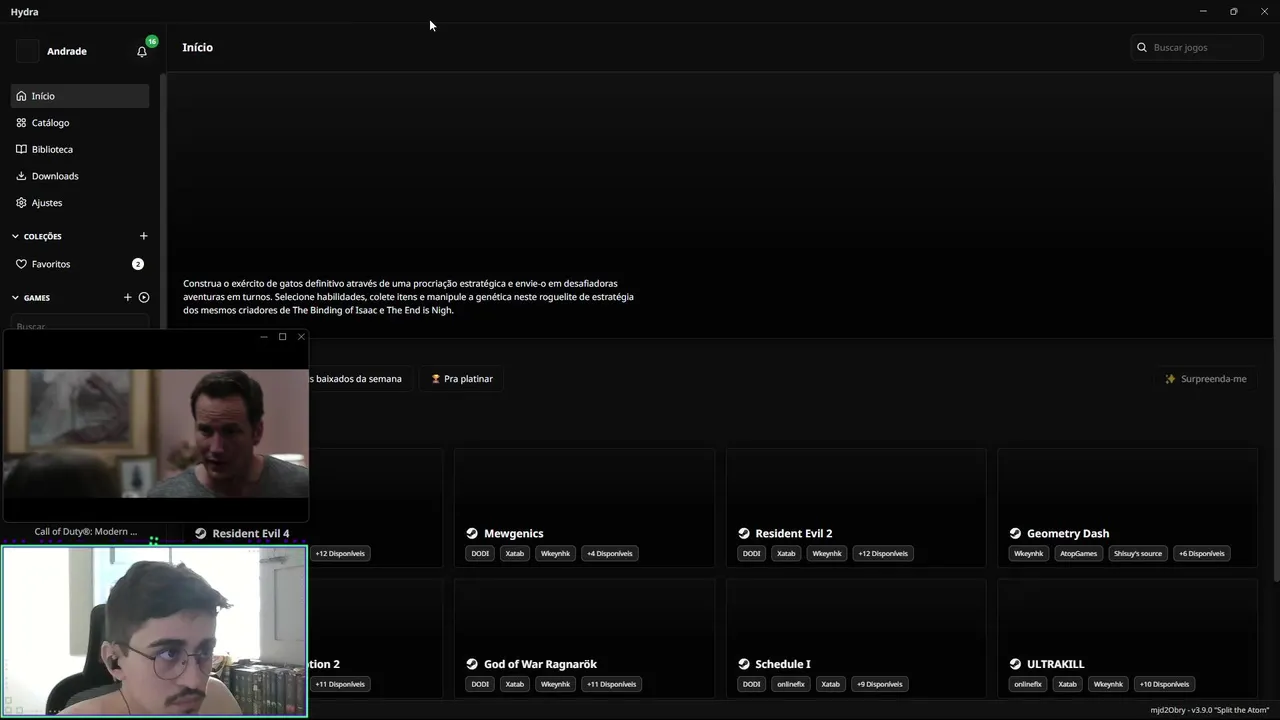
Task: Click the Call of Duty: Modern... label
Action: (86, 532)
